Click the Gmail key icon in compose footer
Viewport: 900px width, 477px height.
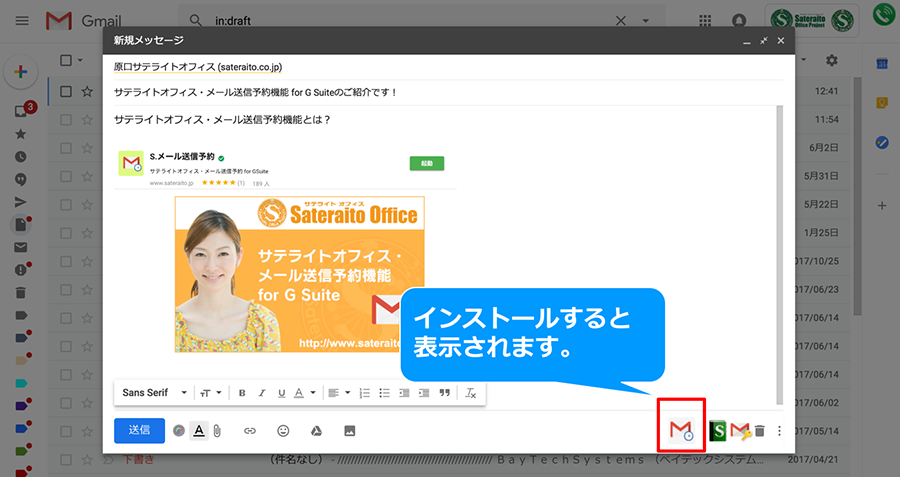click(741, 431)
